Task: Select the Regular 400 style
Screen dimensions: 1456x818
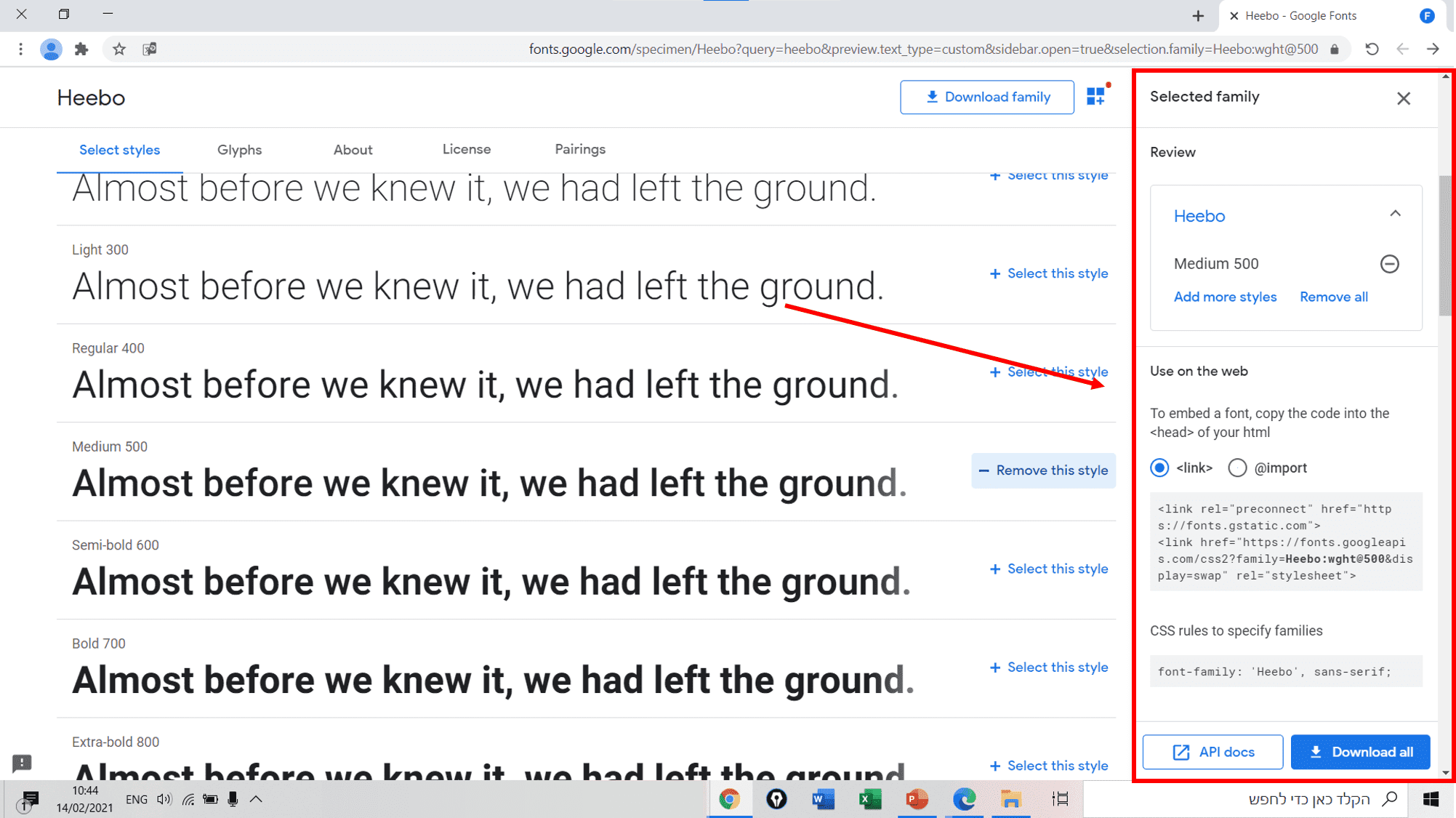Action: point(1049,372)
